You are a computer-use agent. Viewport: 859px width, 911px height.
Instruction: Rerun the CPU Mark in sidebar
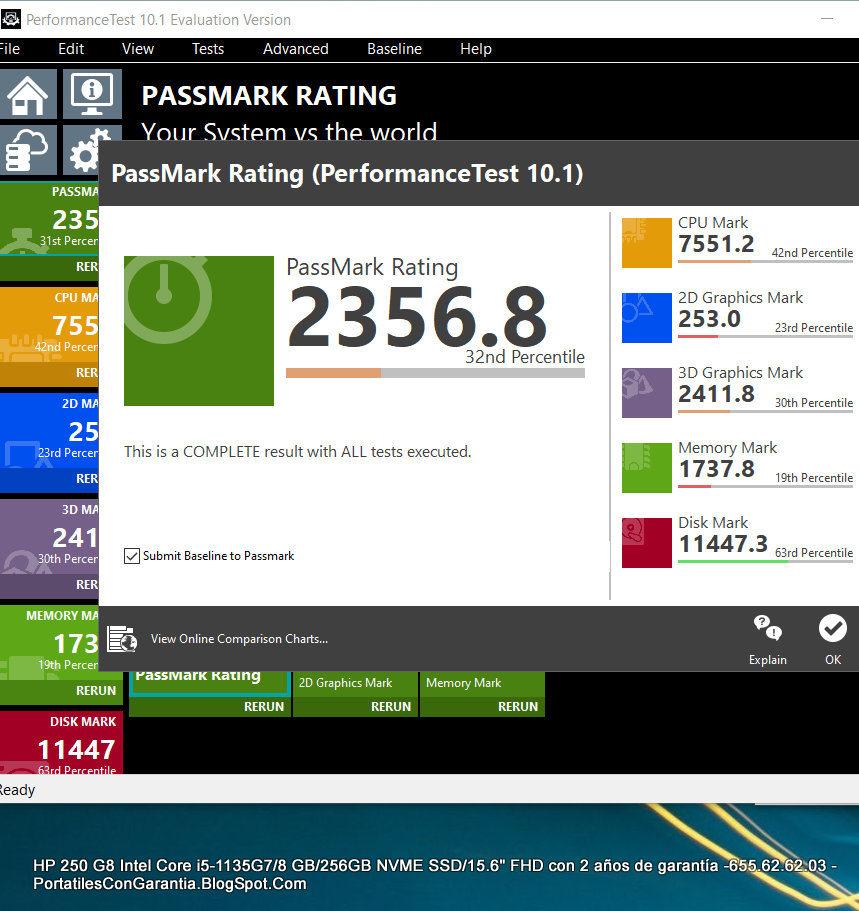pyautogui.click(x=87, y=372)
